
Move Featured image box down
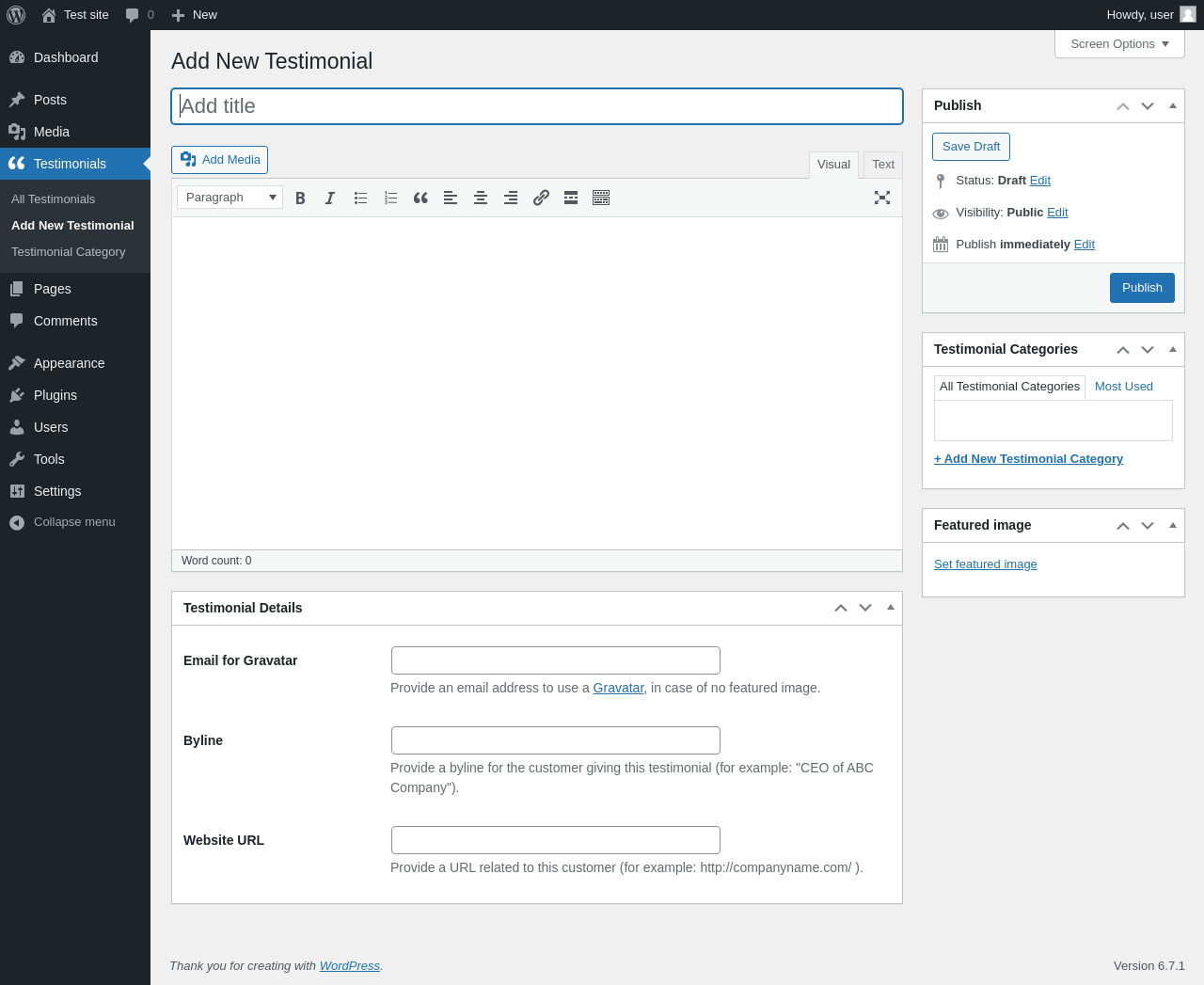click(1148, 526)
